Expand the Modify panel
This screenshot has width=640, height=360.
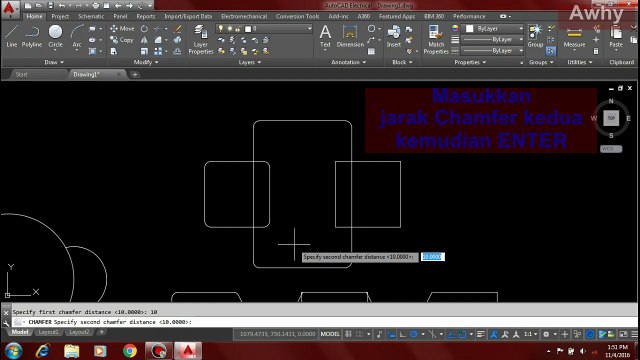146,62
